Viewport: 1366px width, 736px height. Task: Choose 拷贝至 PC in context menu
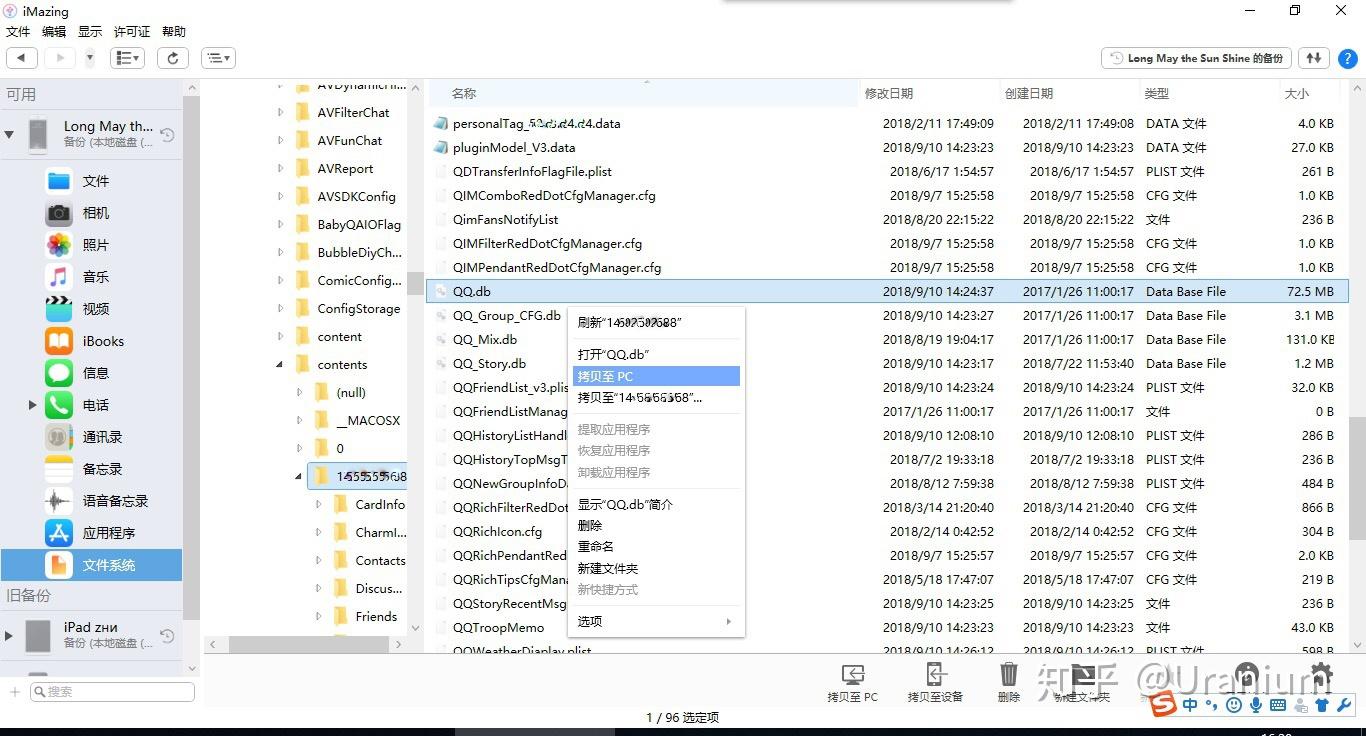coord(656,376)
